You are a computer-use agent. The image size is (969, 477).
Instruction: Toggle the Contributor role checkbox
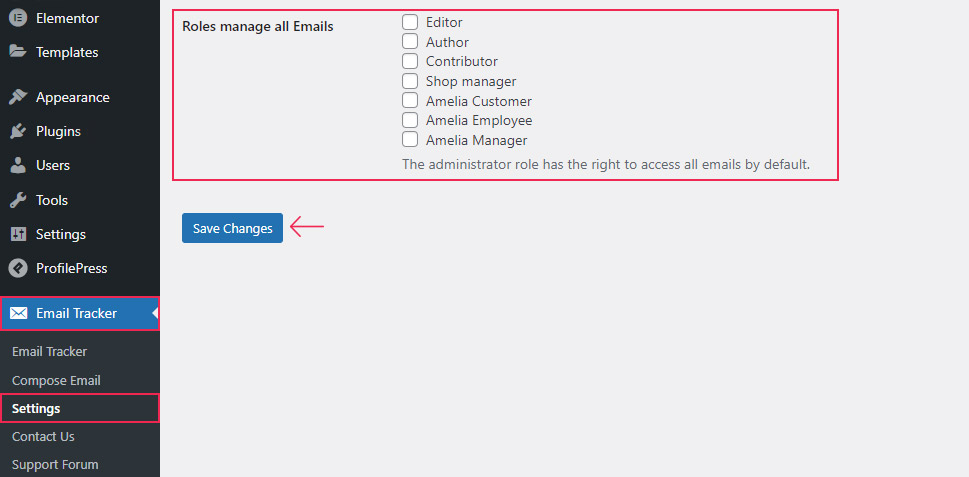(410, 61)
